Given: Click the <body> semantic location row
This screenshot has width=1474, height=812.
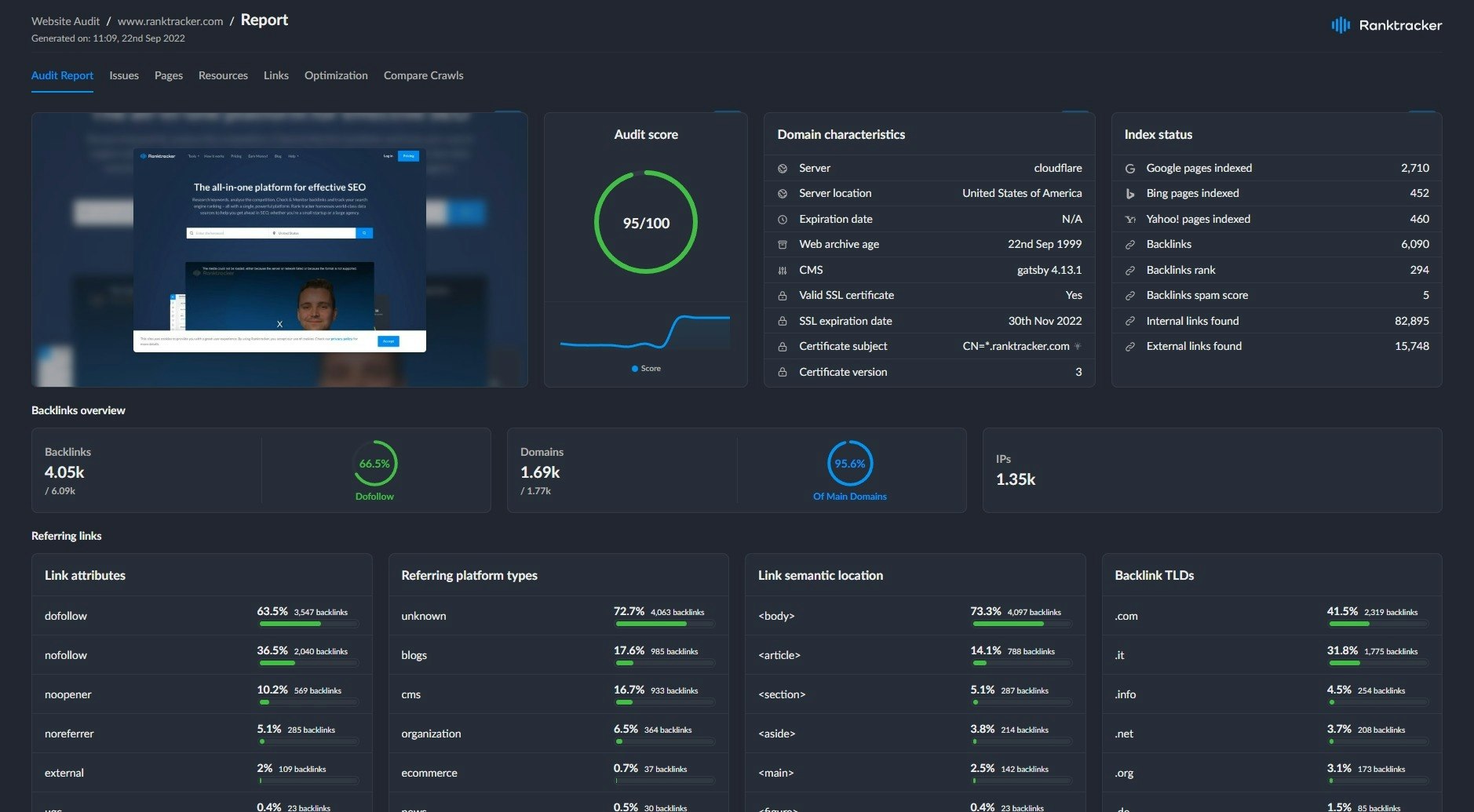Looking at the screenshot, I should [915, 616].
